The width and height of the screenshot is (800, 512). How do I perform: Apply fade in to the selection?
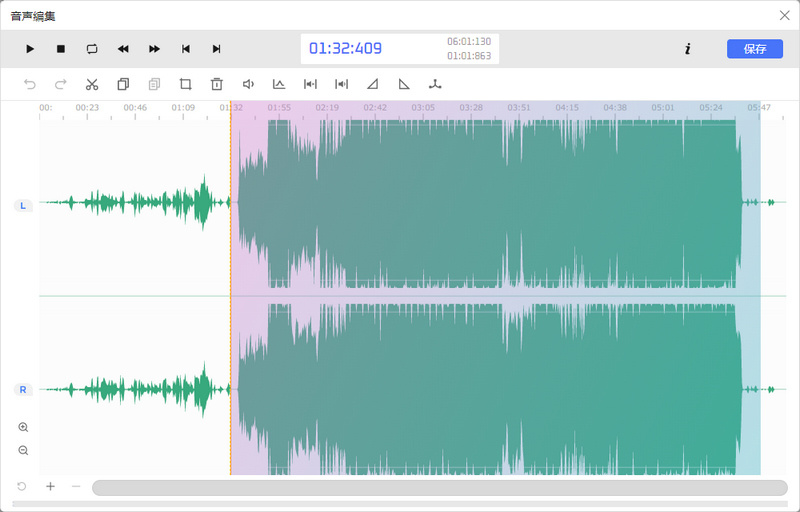(x=372, y=84)
